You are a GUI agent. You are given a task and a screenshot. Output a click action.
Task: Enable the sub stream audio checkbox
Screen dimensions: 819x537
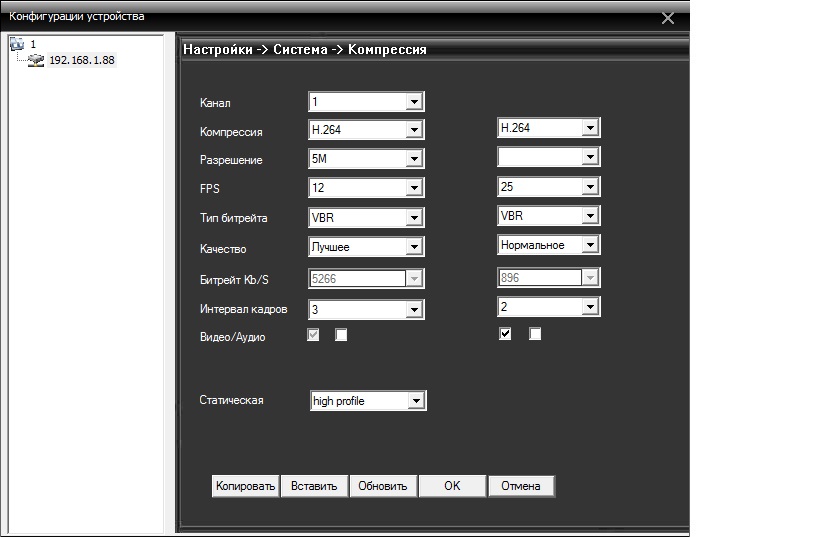(535, 334)
